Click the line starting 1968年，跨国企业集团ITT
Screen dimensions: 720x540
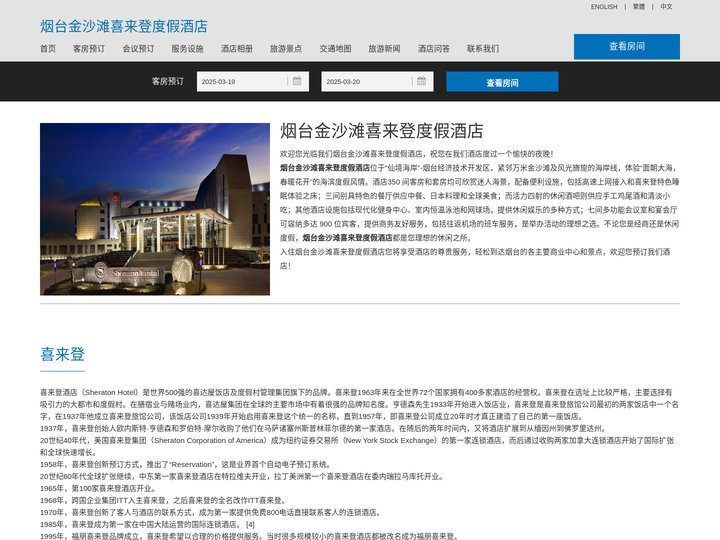[x=164, y=500]
